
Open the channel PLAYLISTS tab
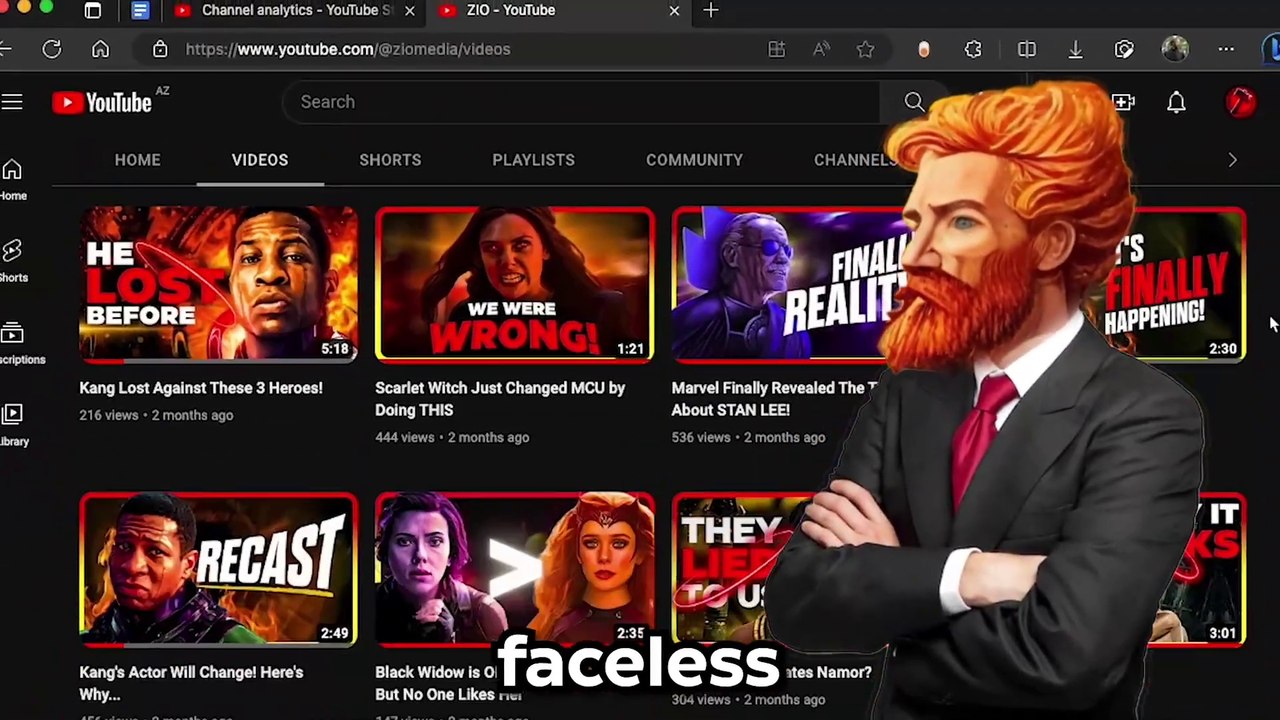pyautogui.click(x=533, y=160)
